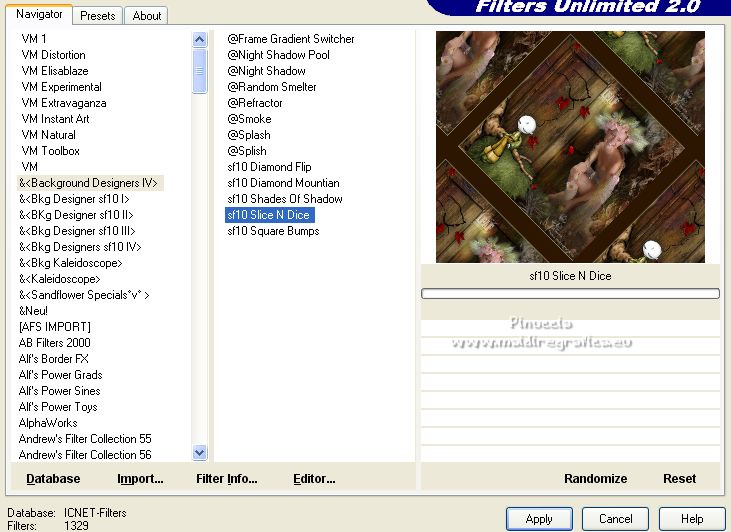Choose the @Night Shadow filter
This screenshot has width=731, height=532.
(x=266, y=71)
